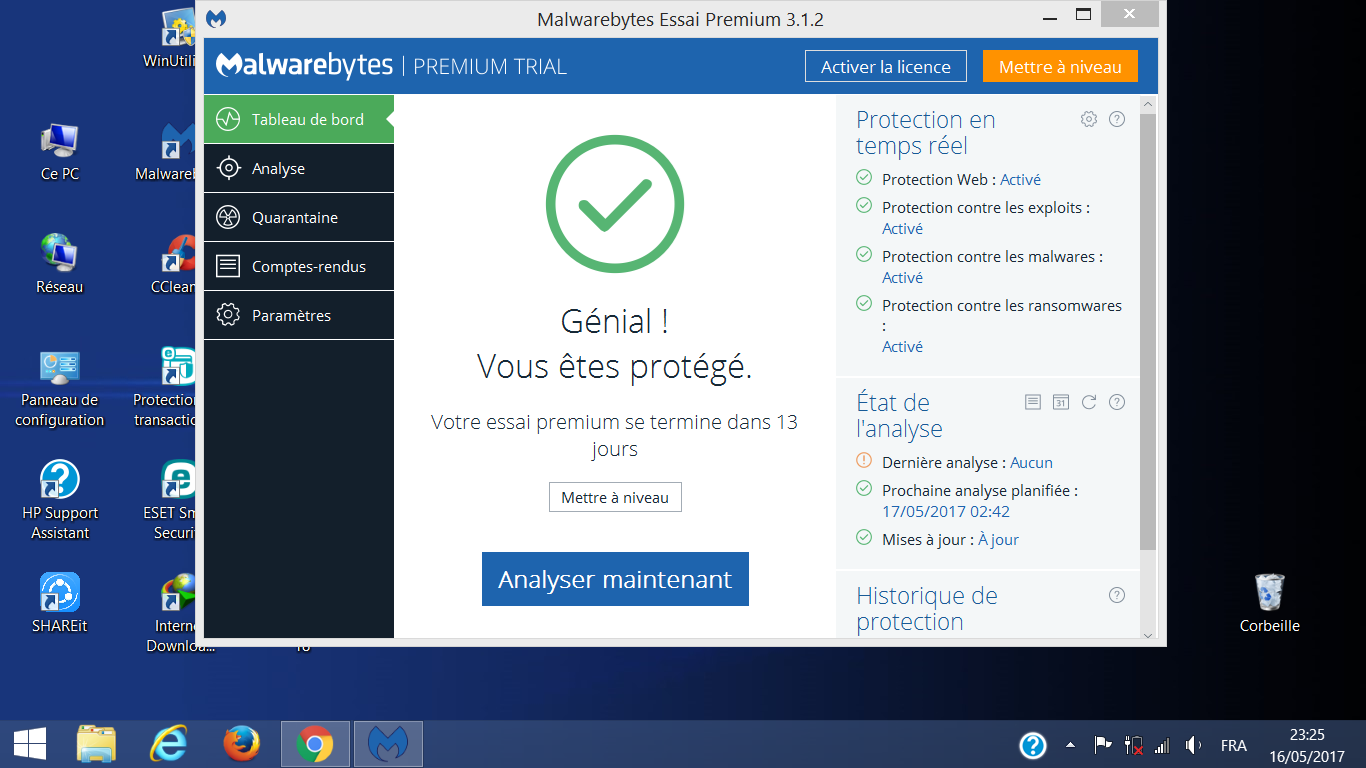Click the Paramètres gear icon in sidebar
This screenshot has width=1366, height=768.
click(228, 315)
